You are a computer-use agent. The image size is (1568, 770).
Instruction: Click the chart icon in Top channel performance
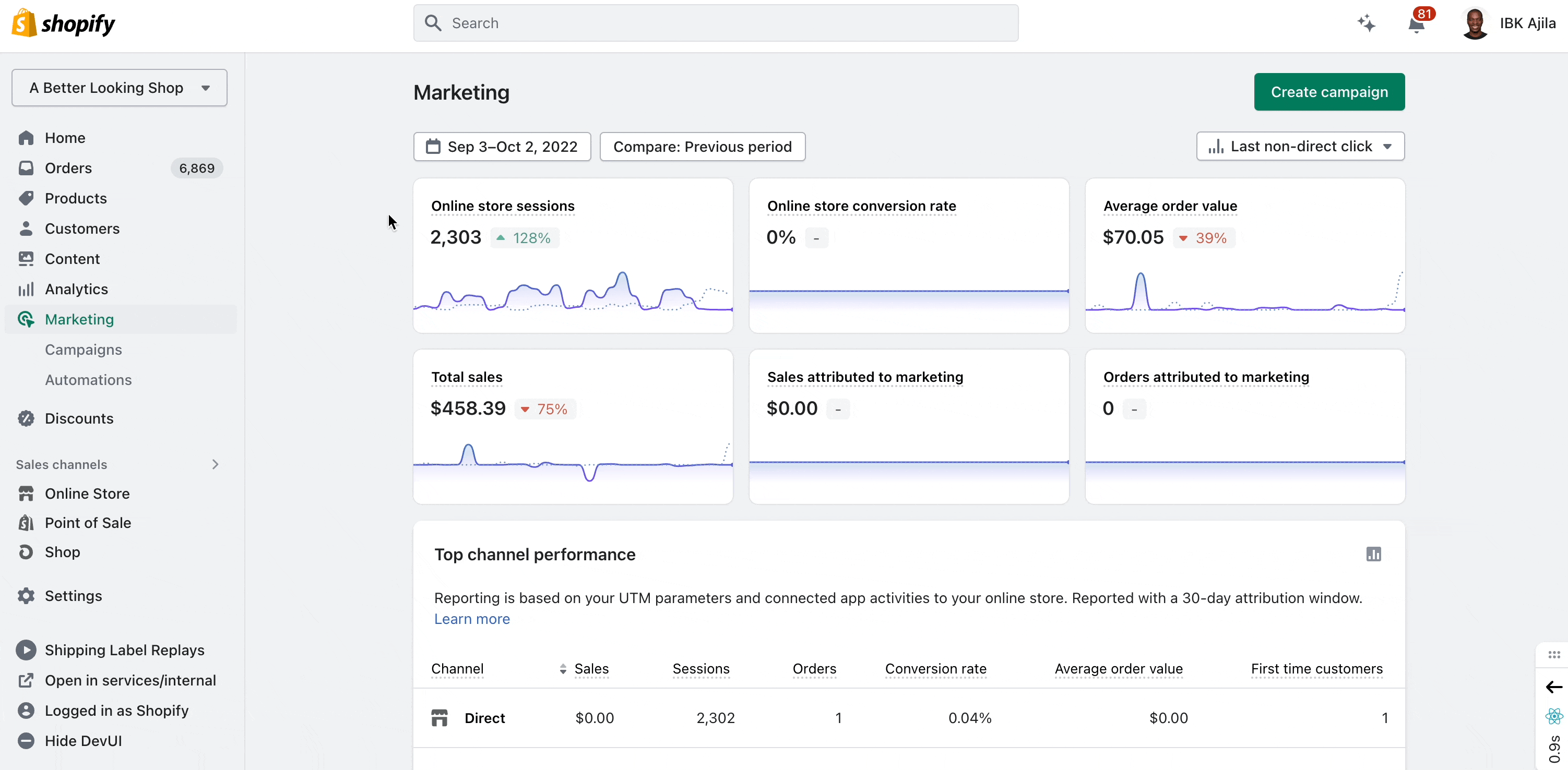click(1373, 554)
